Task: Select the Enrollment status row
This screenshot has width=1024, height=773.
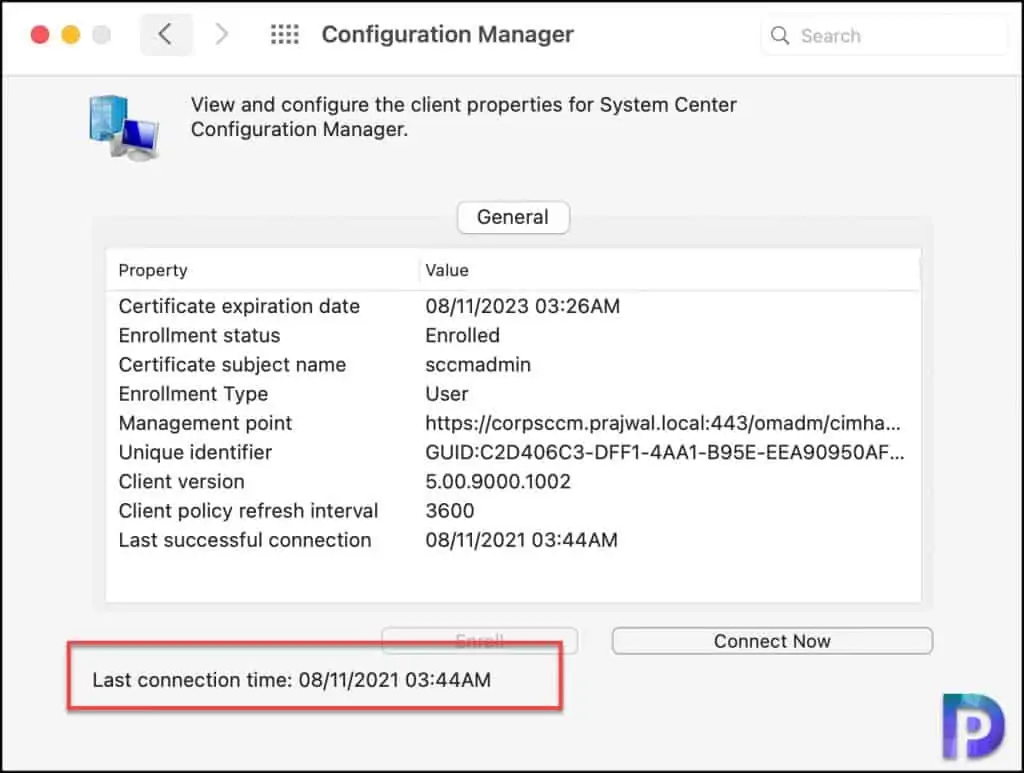Action: [513, 336]
